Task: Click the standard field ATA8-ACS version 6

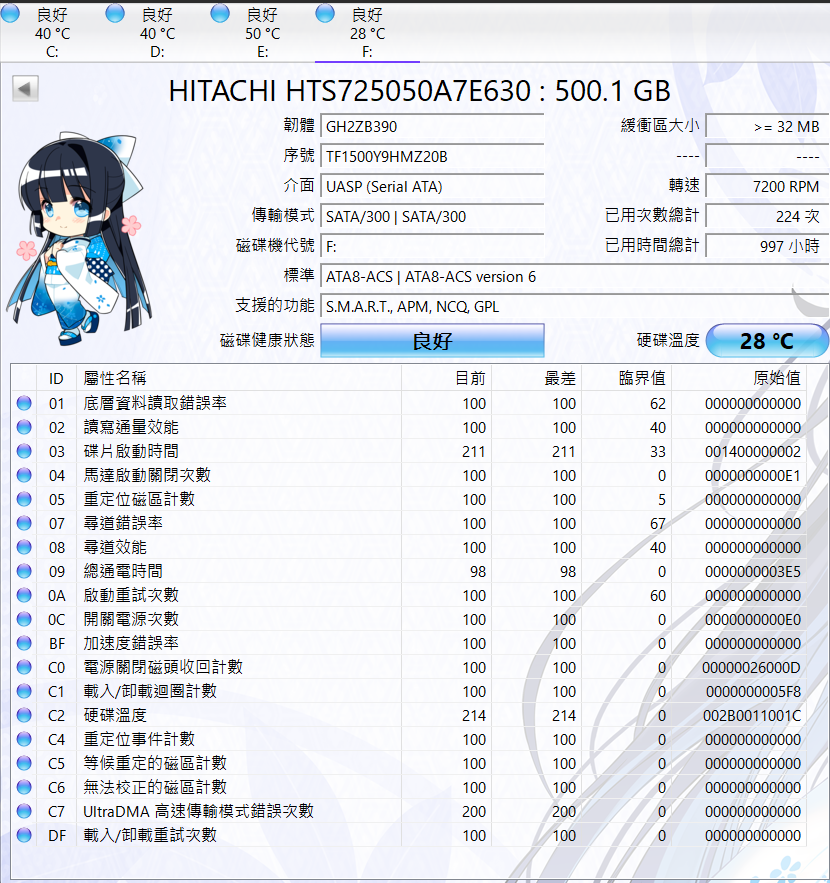Action: click(574, 277)
